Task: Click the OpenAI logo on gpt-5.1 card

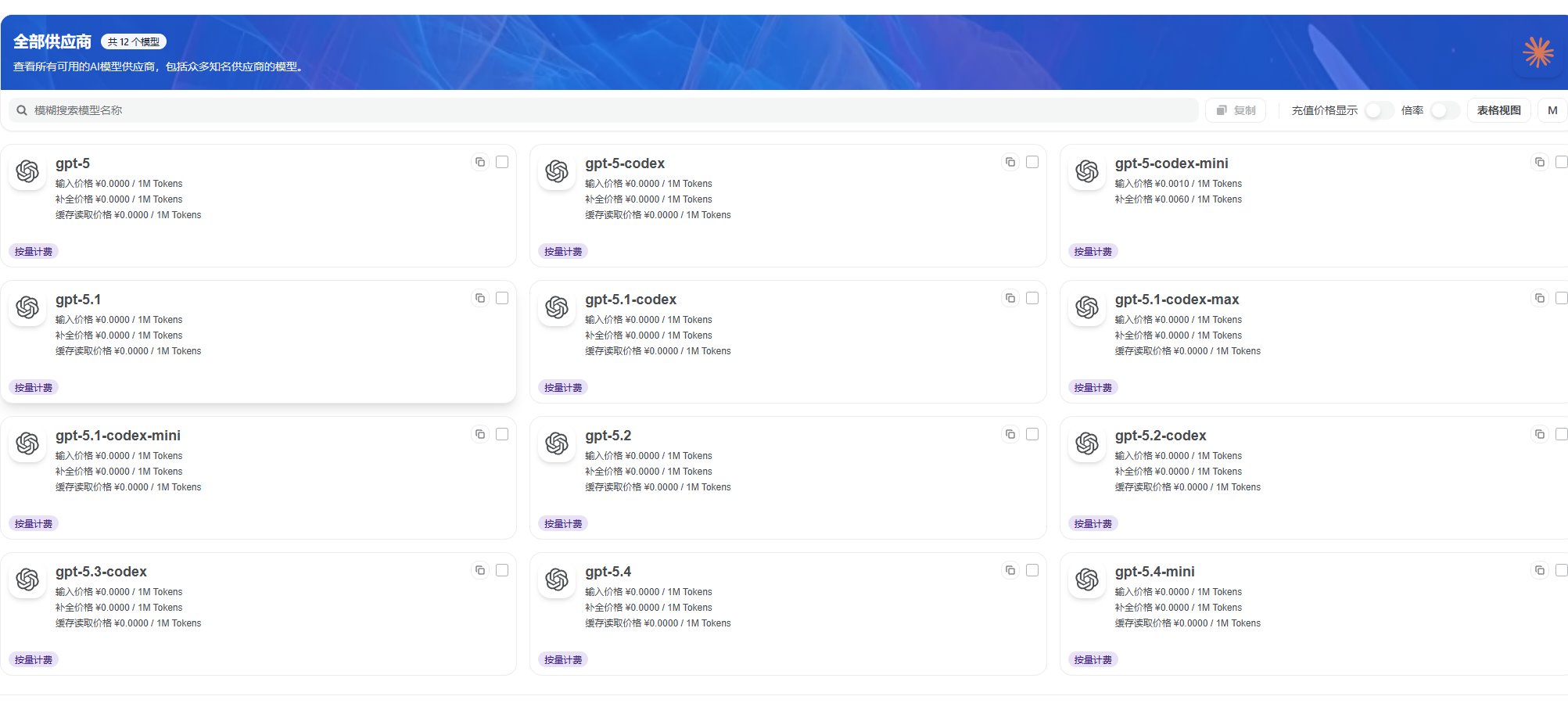Action: point(27,307)
